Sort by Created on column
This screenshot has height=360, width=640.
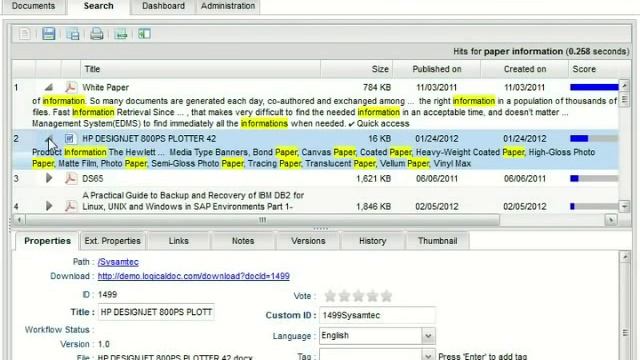click(x=524, y=69)
